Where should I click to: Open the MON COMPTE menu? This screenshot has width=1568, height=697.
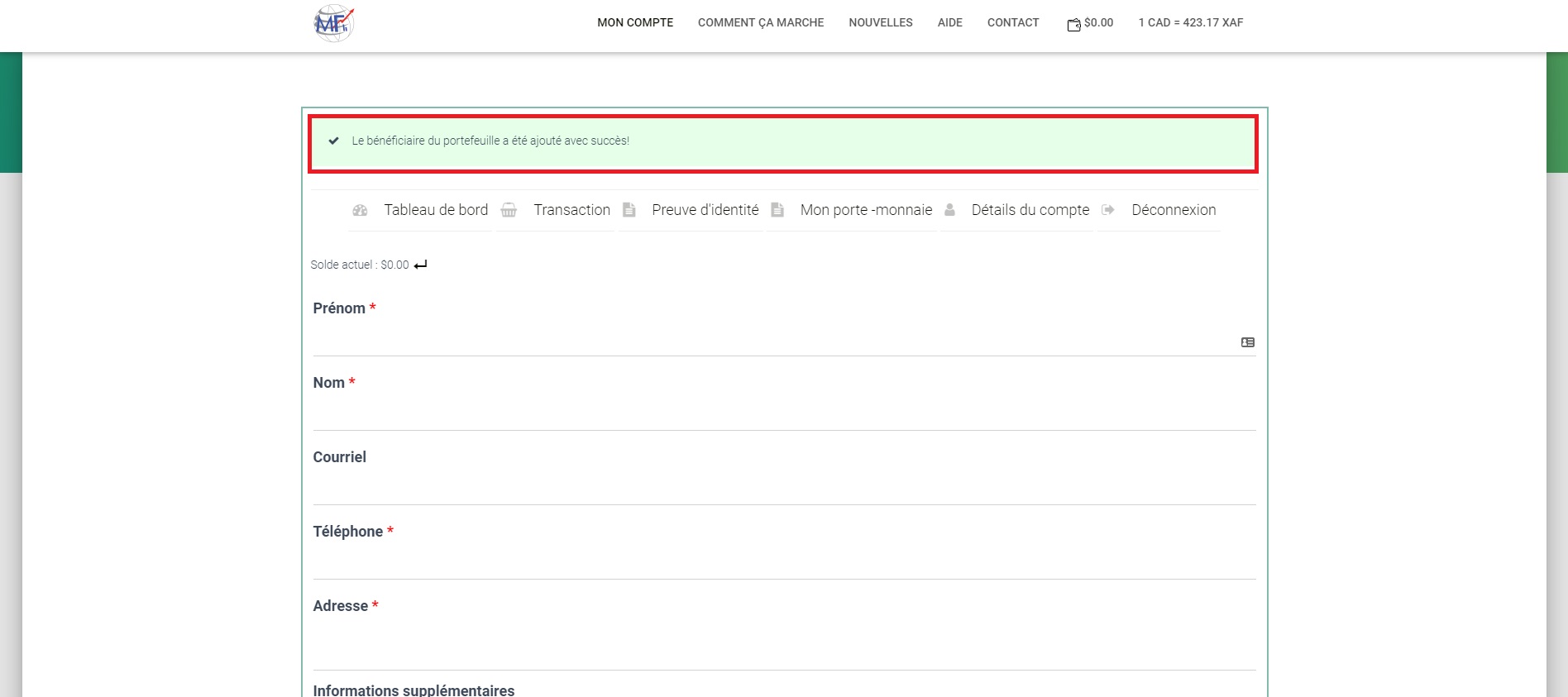click(635, 23)
